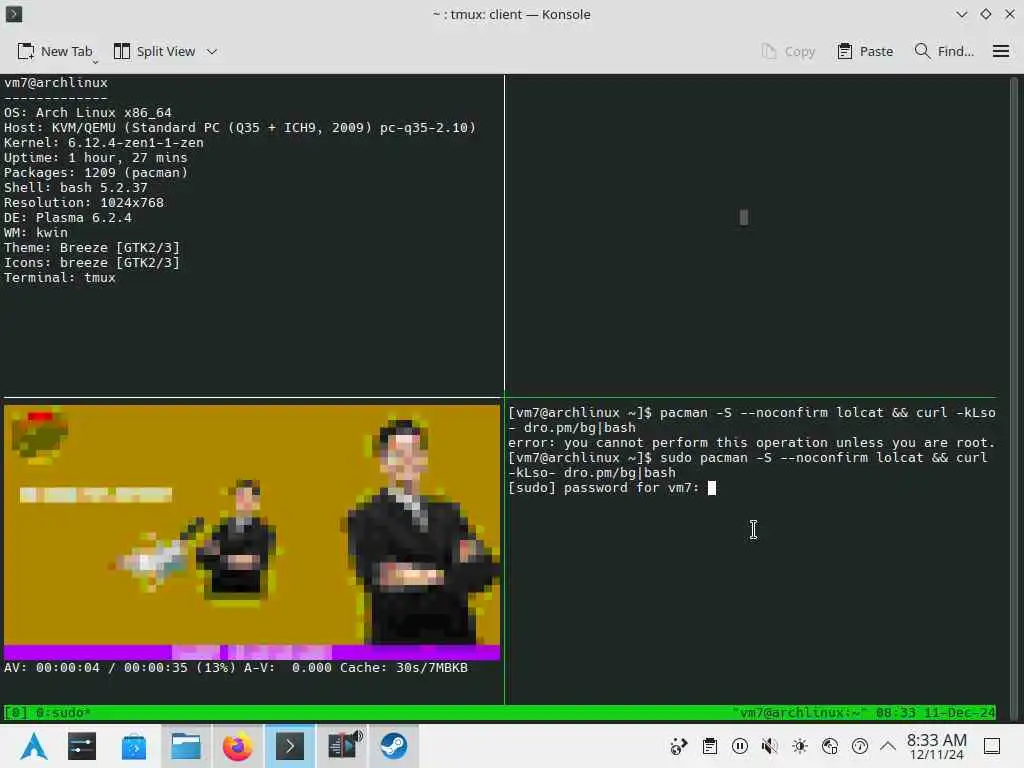The width and height of the screenshot is (1024, 768).
Task: Click the 'Theme: Breeze [GTK2/3]' line
Action: click(92, 248)
